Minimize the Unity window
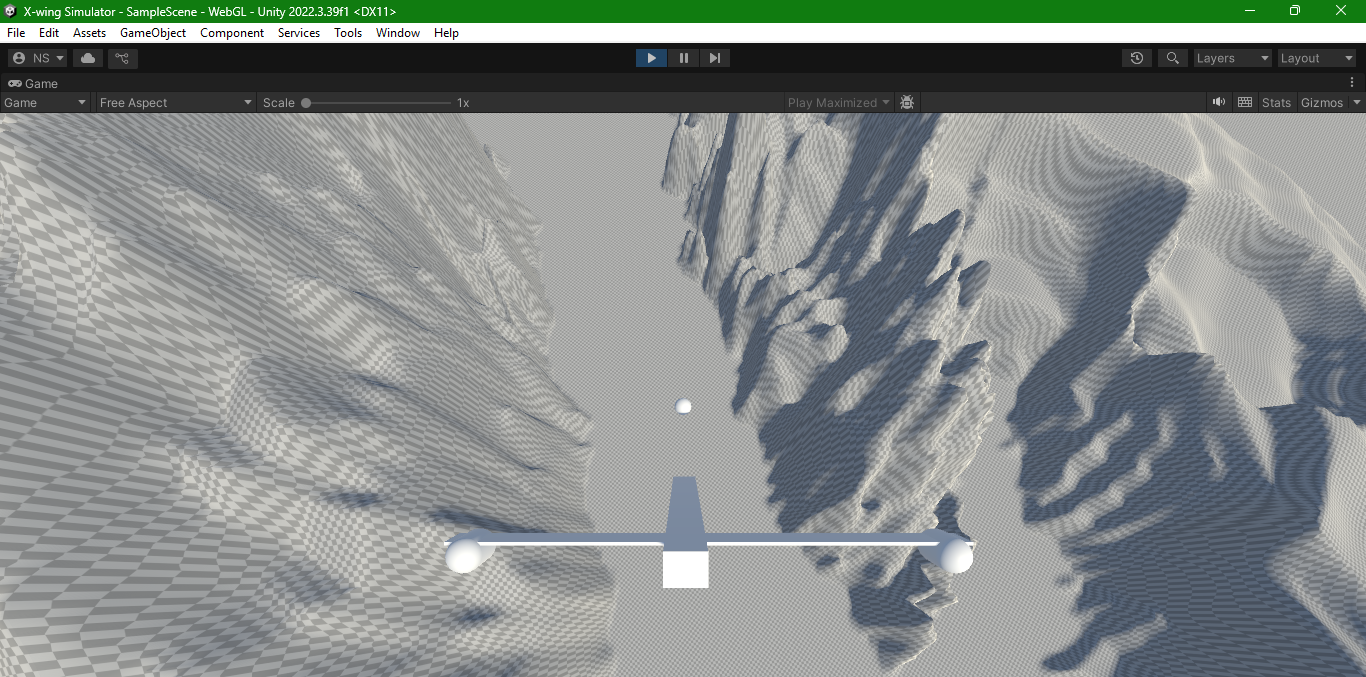 coord(1249,11)
